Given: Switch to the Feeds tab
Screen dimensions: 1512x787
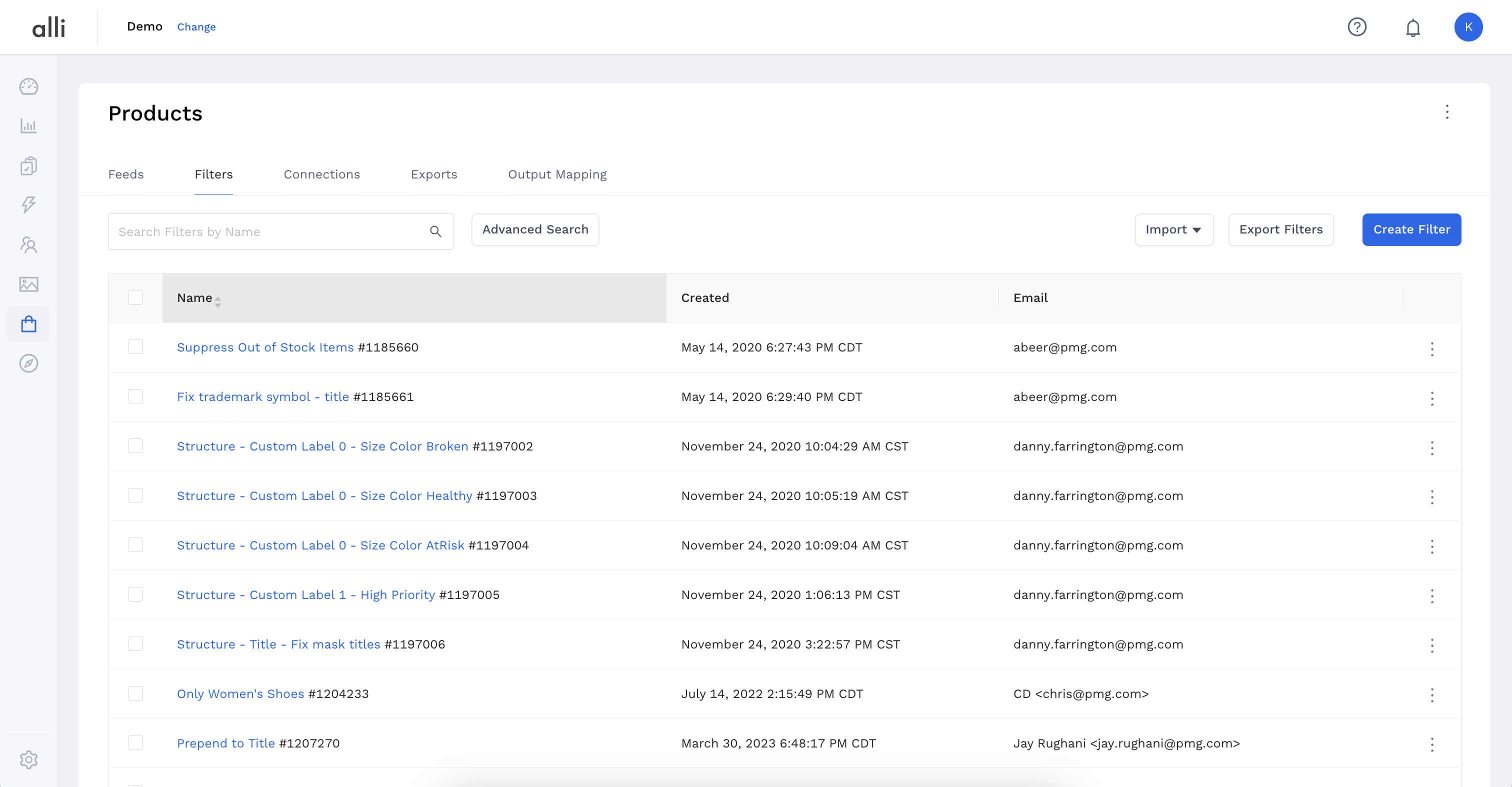Looking at the screenshot, I should (125, 174).
